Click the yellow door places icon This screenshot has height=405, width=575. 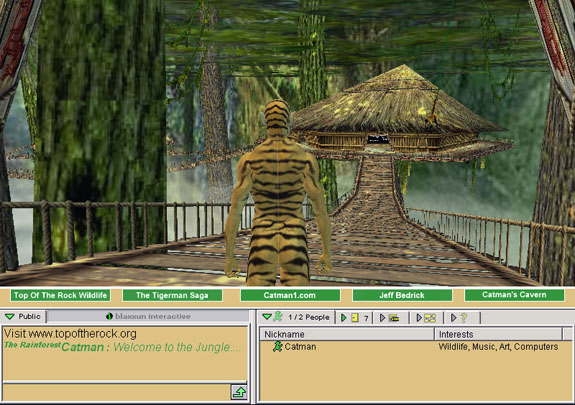tap(355, 318)
